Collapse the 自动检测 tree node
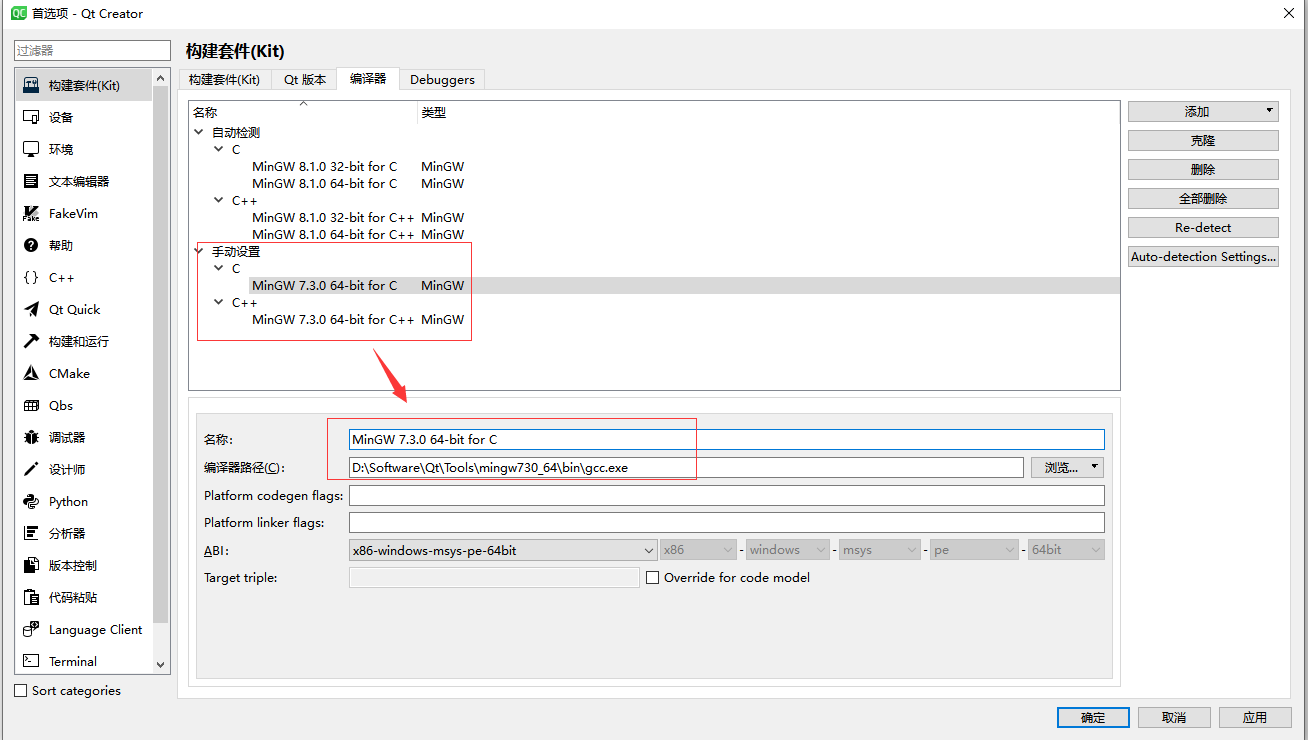The width and height of the screenshot is (1308, 740). tap(199, 132)
